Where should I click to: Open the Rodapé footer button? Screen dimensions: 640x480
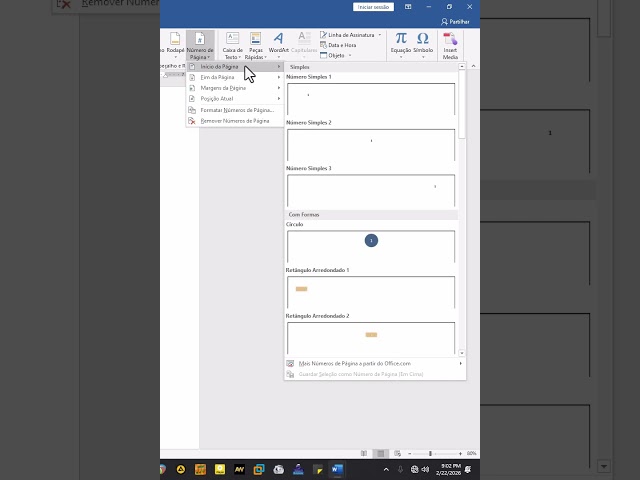[175, 45]
